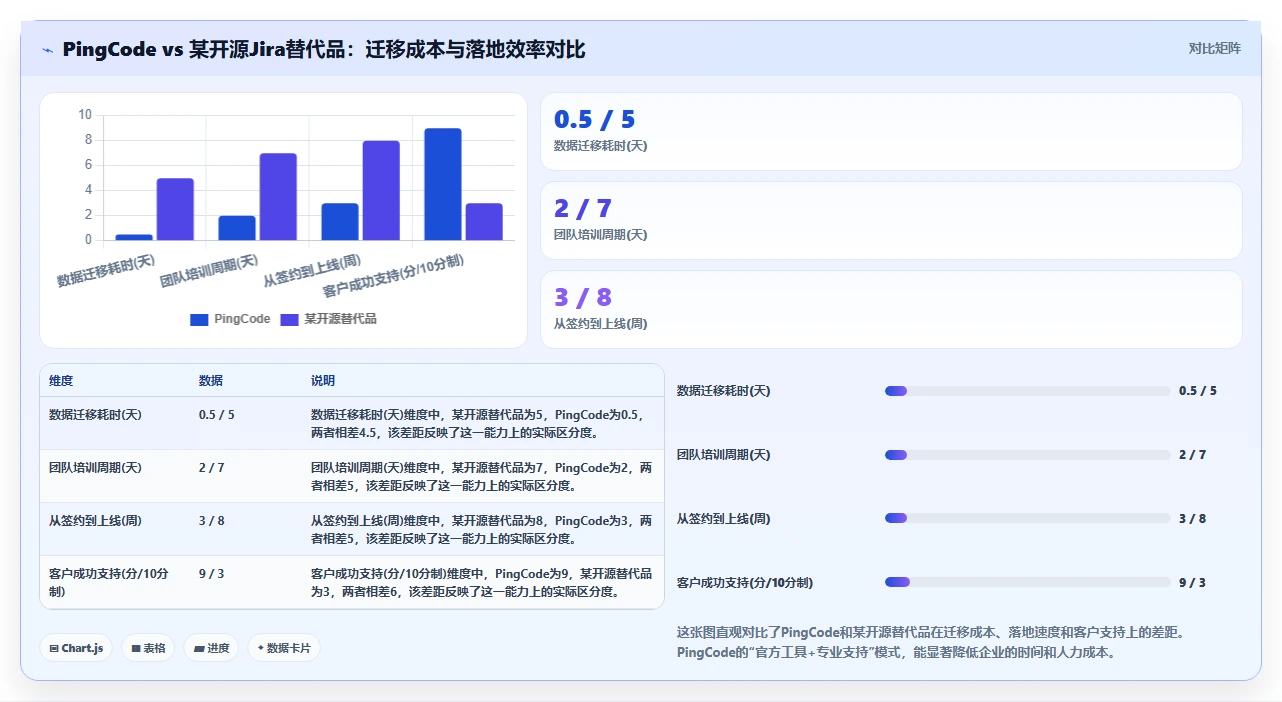Click the 对比矩阵 label in header
This screenshot has width=1282, height=702.
click(1214, 48)
